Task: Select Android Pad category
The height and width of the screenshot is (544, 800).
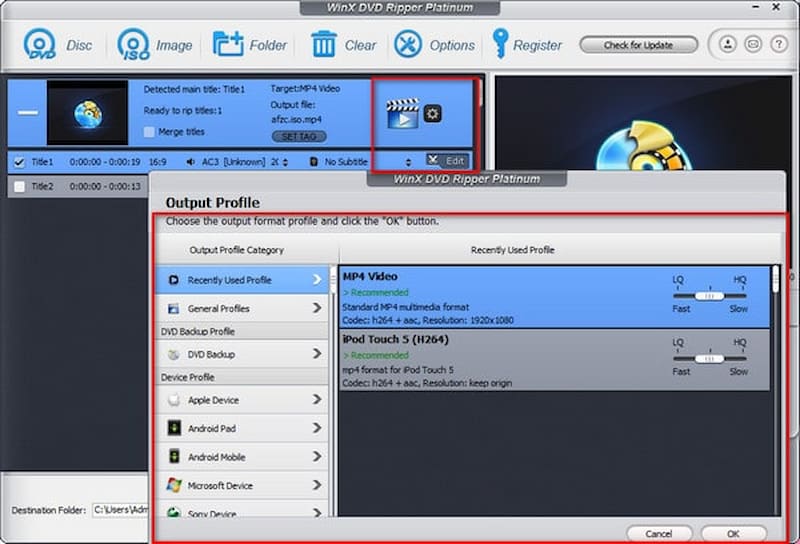Action: coord(242,428)
